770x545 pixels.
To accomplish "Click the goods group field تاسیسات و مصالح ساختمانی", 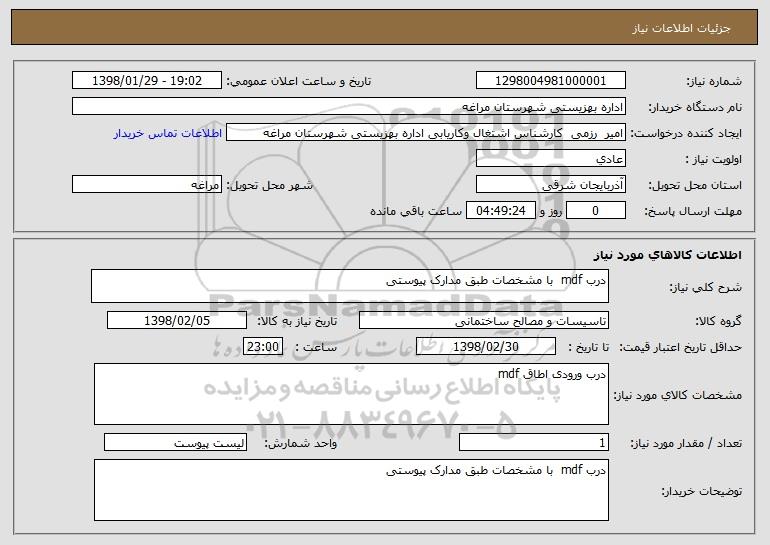I will (x=484, y=321).
